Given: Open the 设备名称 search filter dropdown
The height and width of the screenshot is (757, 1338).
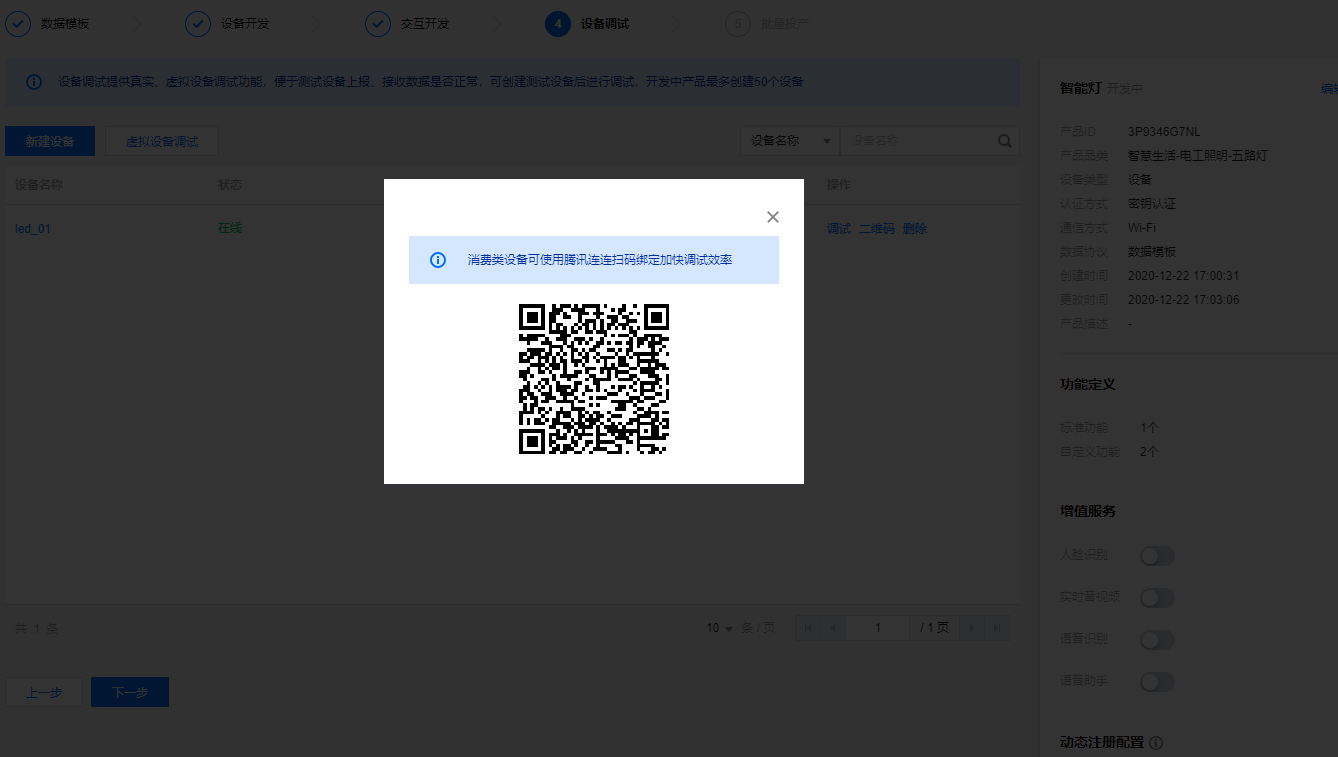Looking at the screenshot, I should tap(790, 141).
